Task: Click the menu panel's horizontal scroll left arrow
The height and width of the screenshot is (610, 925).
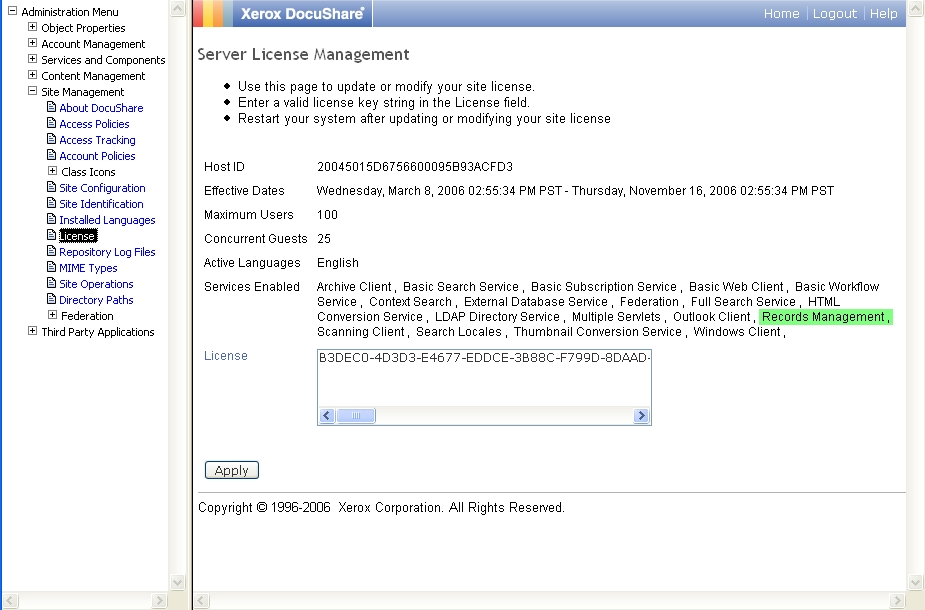Action: [10, 601]
